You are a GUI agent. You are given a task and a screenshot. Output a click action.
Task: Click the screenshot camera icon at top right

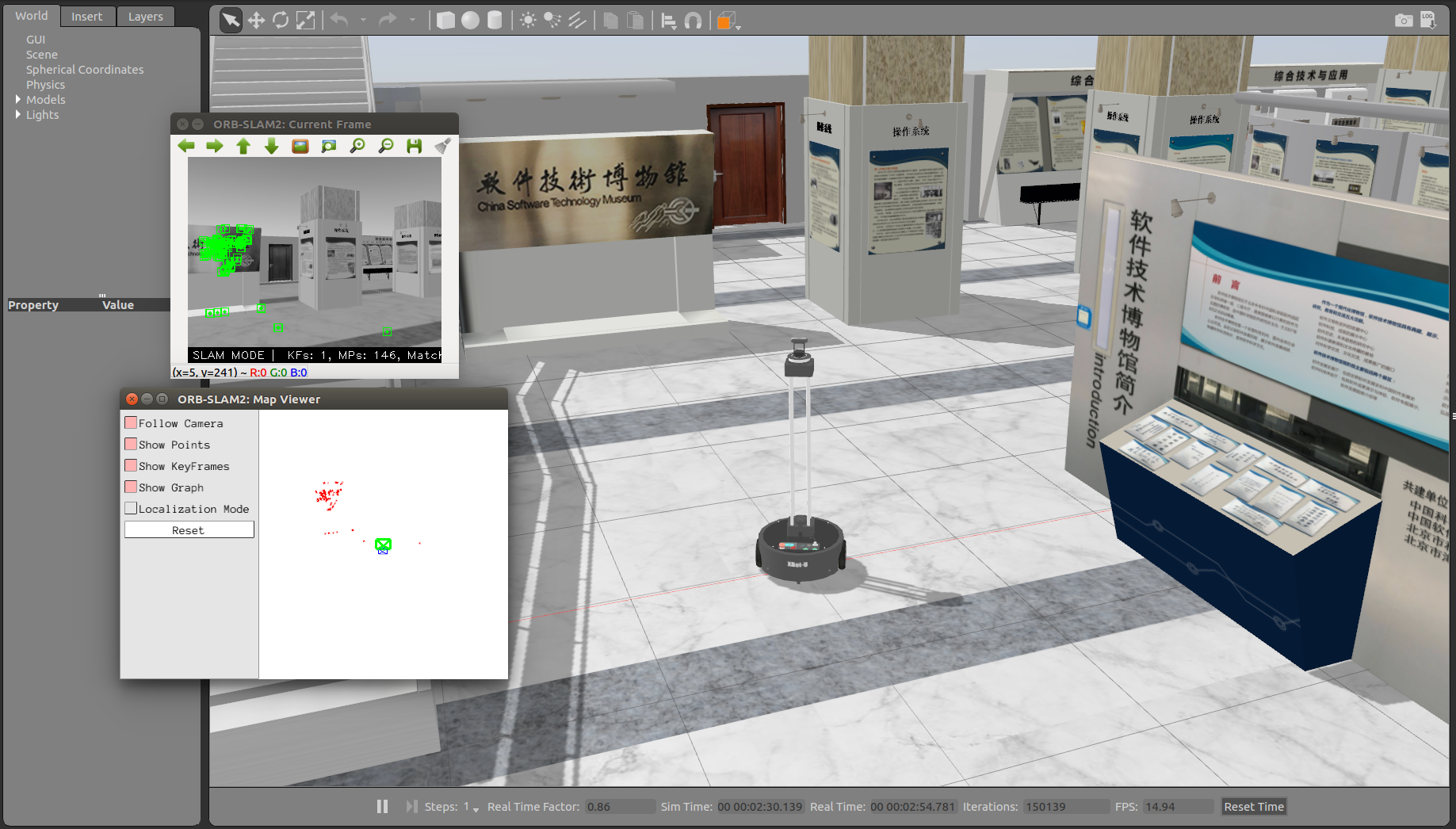[1403, 19]
